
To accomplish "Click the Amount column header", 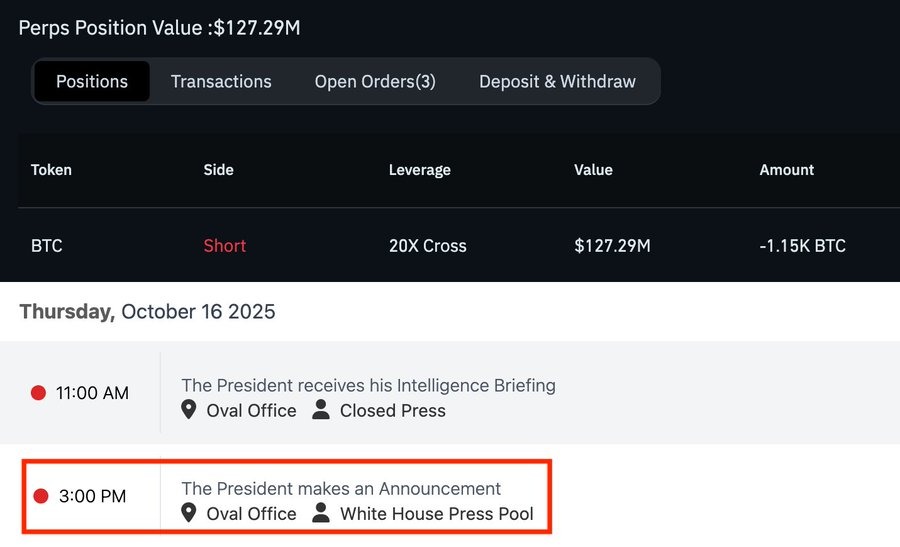I will point(786,170).
